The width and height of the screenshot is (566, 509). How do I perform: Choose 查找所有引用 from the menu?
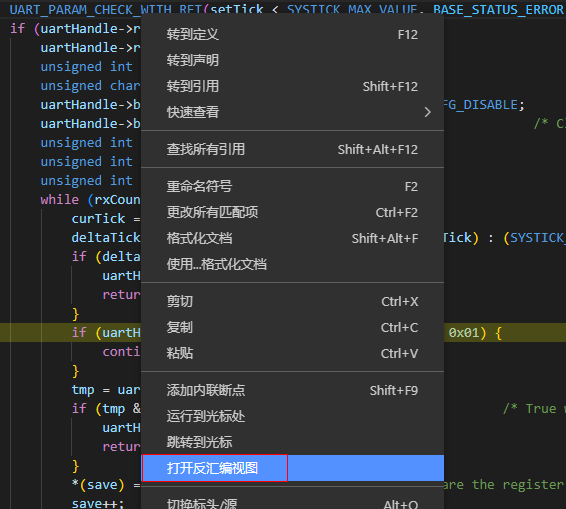pyautogui.click(x=292, y=149)
